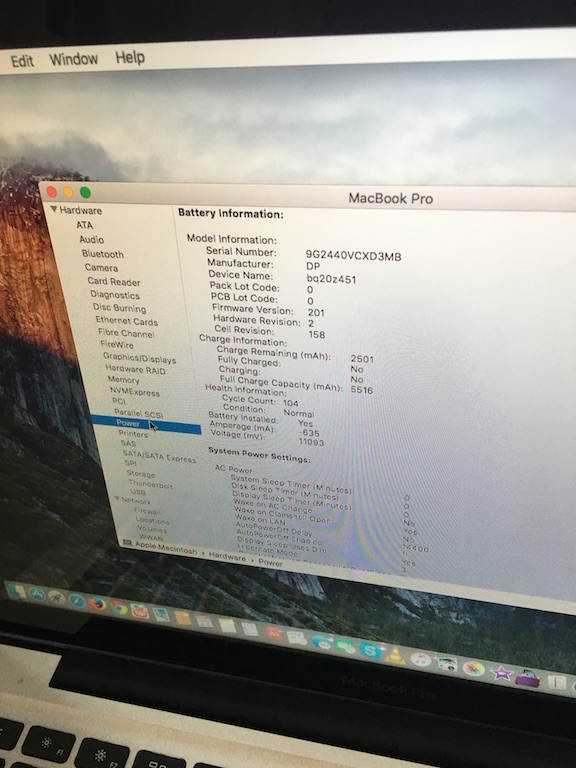Collapse the Network tree section

[118, 498]
